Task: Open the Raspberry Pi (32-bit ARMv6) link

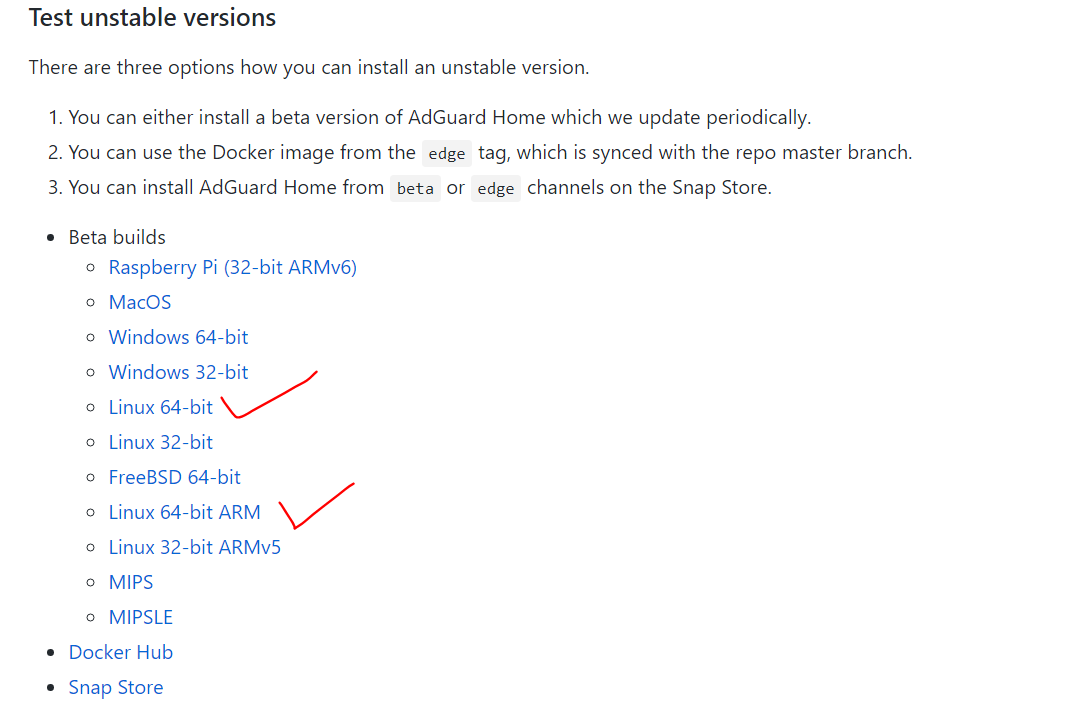Action: click(x=232, y=267)
